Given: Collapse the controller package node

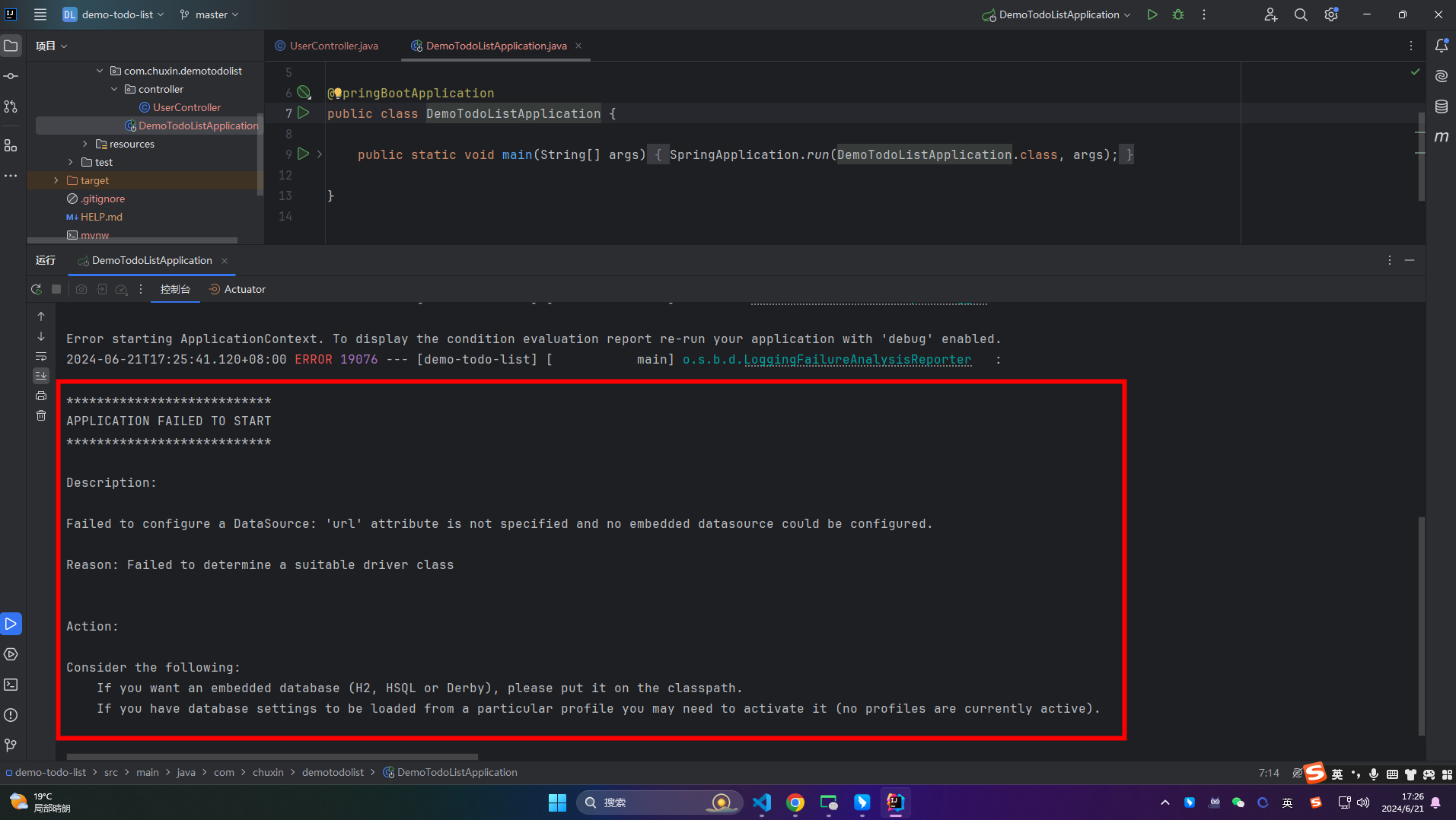Looking at the screenshot, I should [114, 89].
